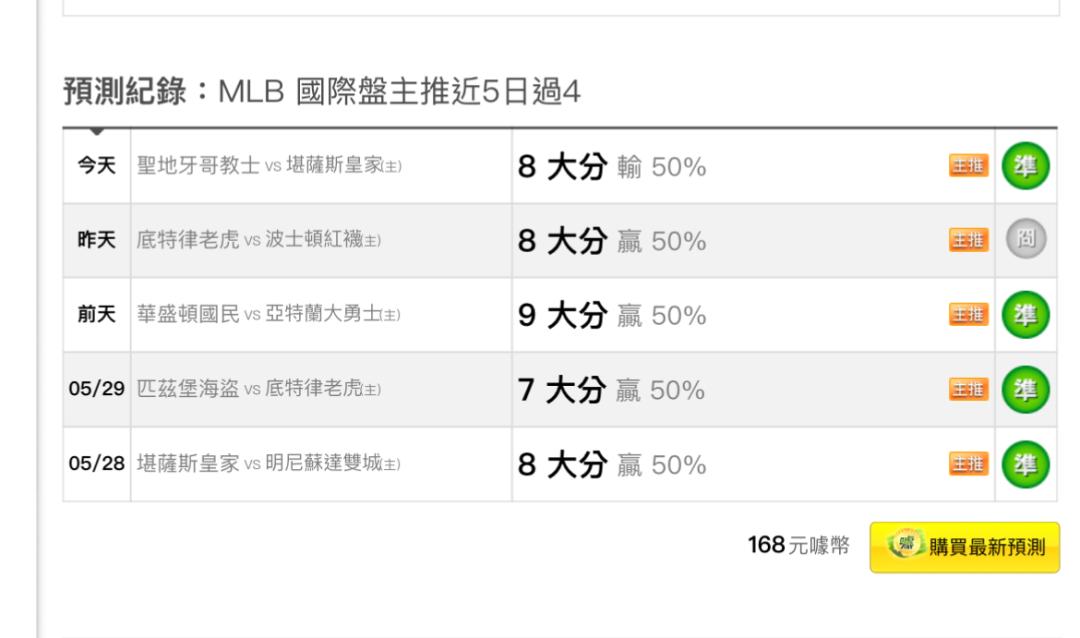Image resolution: width=1080 pixels, height=638 pixels.
Task: Click the green 準 badge in the 前天 row
Action: [x=1025, y=315]
